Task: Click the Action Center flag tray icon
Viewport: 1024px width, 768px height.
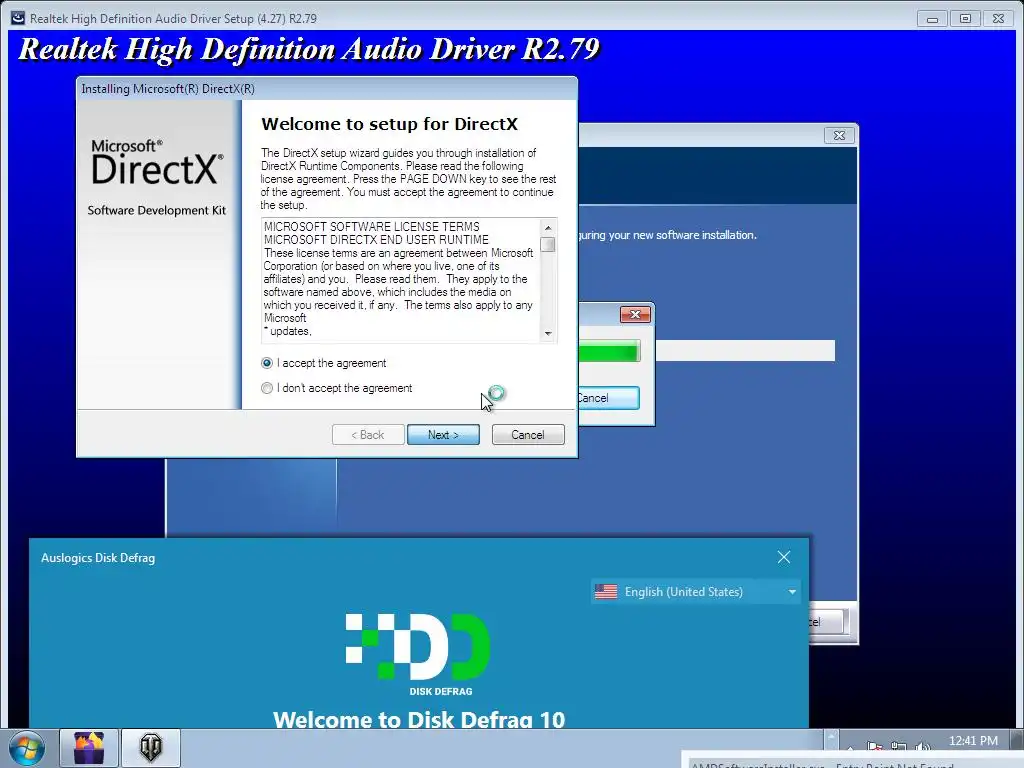Action: click(x=874, y=746)
